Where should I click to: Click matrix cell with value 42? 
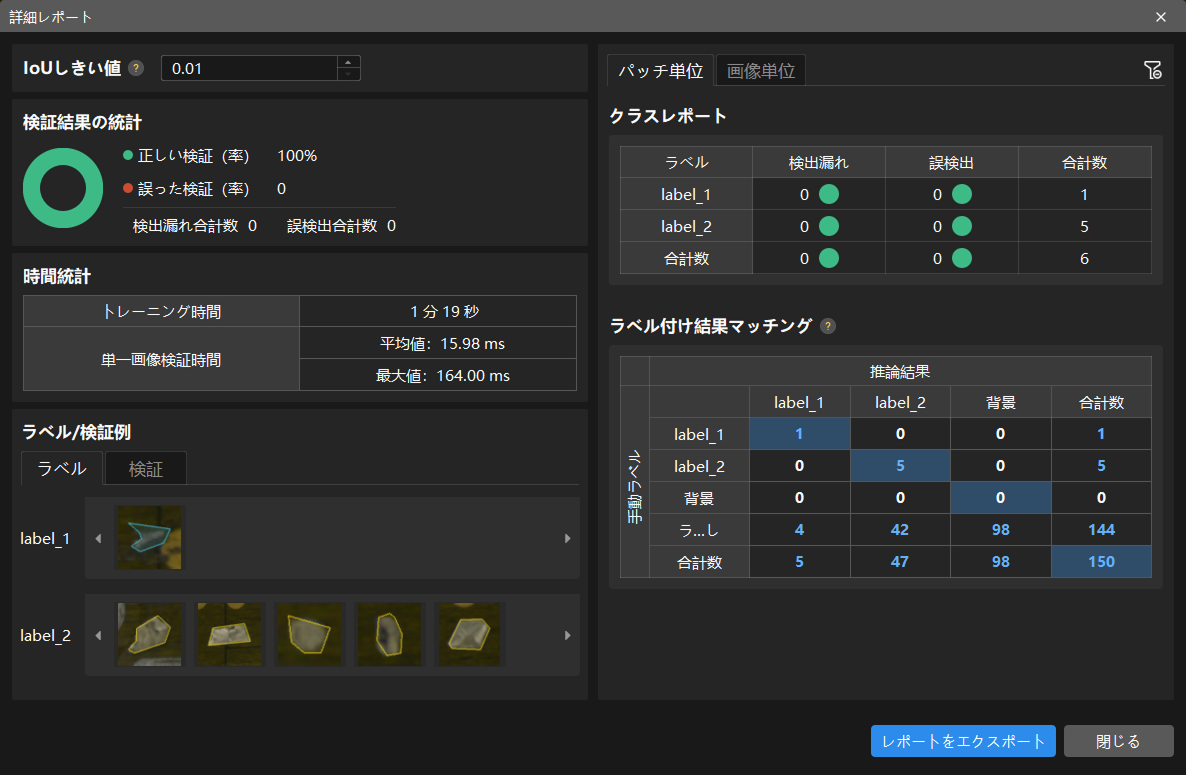[x=900, y=529]
